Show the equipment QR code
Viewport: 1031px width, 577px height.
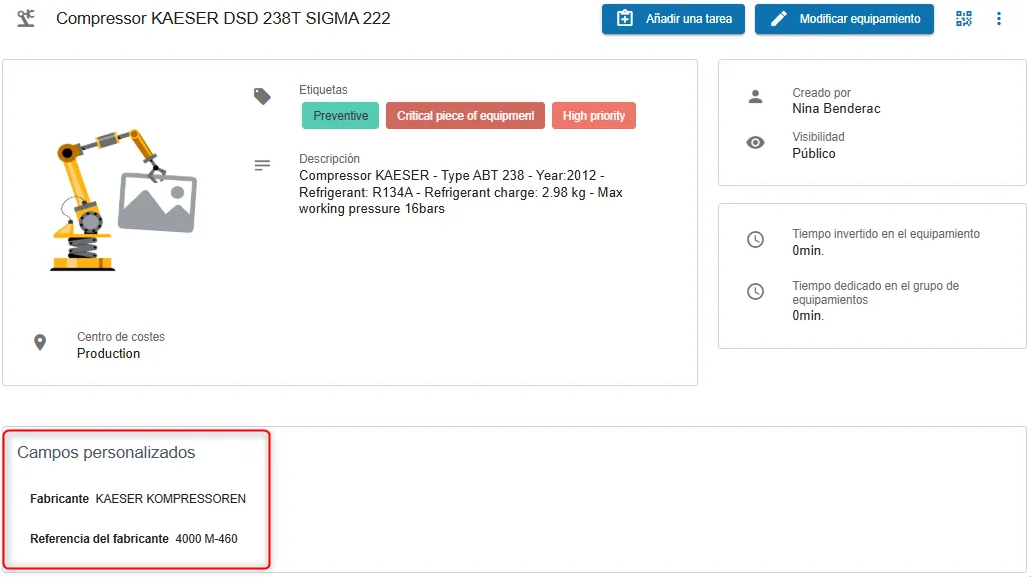964,19
